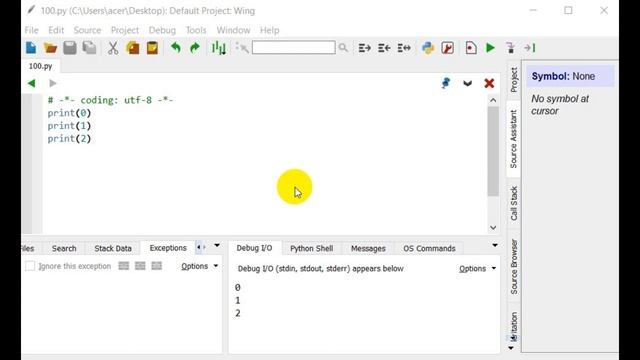
Task: Tick the Ignore this exception checkbox
Action: point(30,266)
